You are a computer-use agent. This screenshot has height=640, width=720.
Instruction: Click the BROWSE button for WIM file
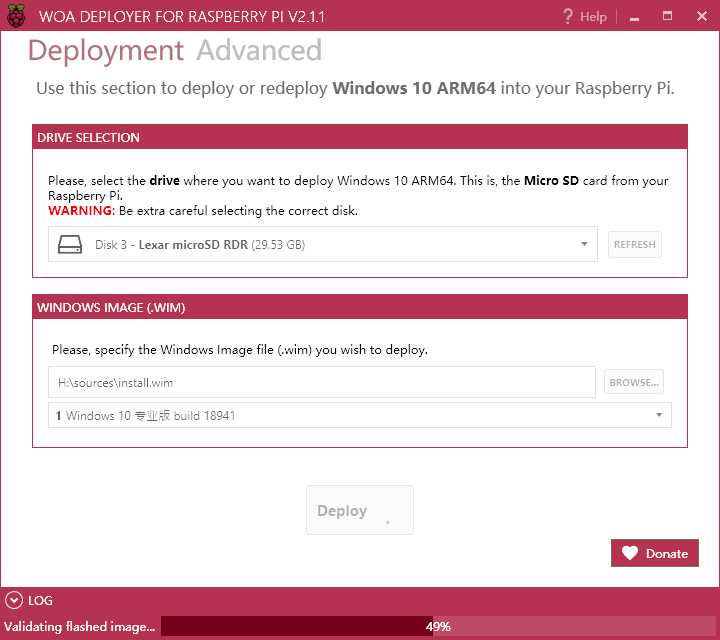[x=634, y=382]
